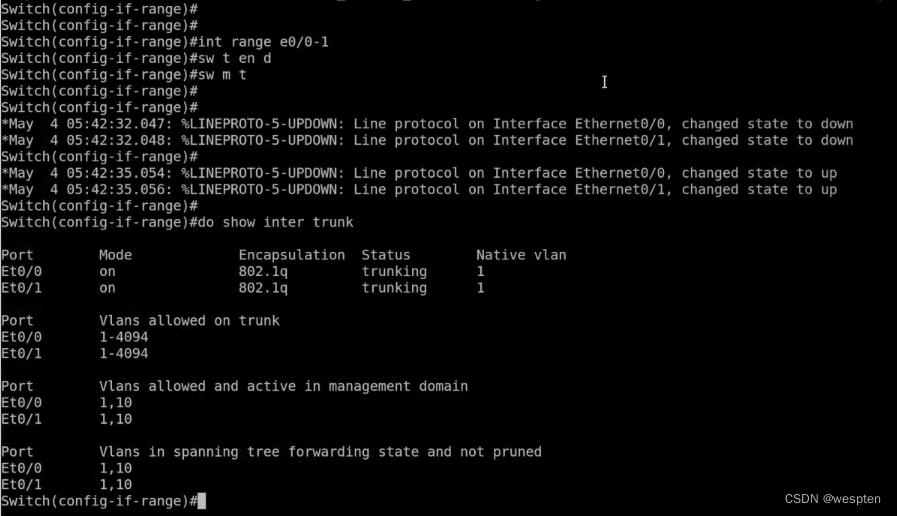The width and height of the screenshot is (897, 516).
Task: Click the "do show inter trunk" command
Action: (275, 222)
